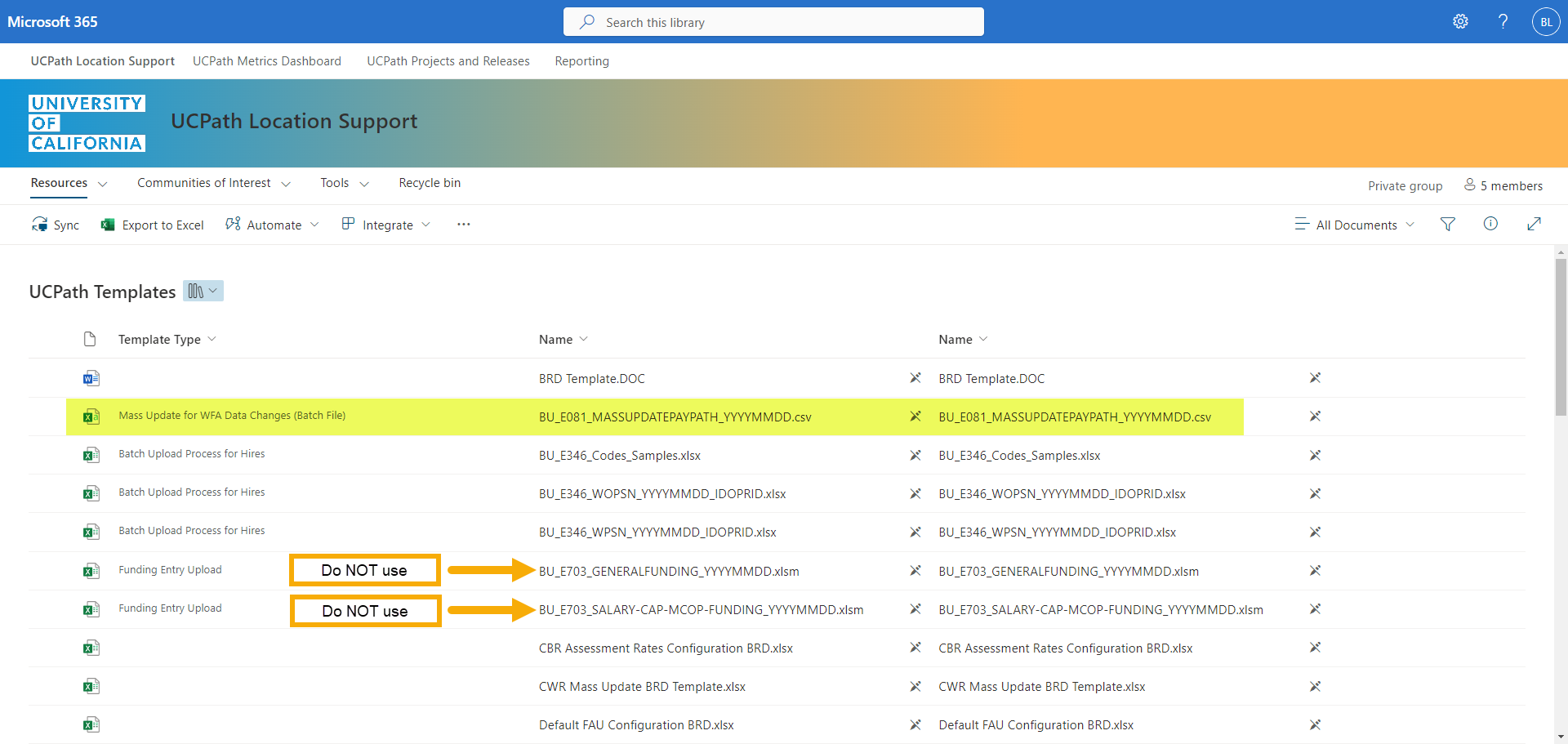This screenshot has width=1568, height=744.
Task: Switch to UCPath Metrics Dashboard tab
Action: 267,61
